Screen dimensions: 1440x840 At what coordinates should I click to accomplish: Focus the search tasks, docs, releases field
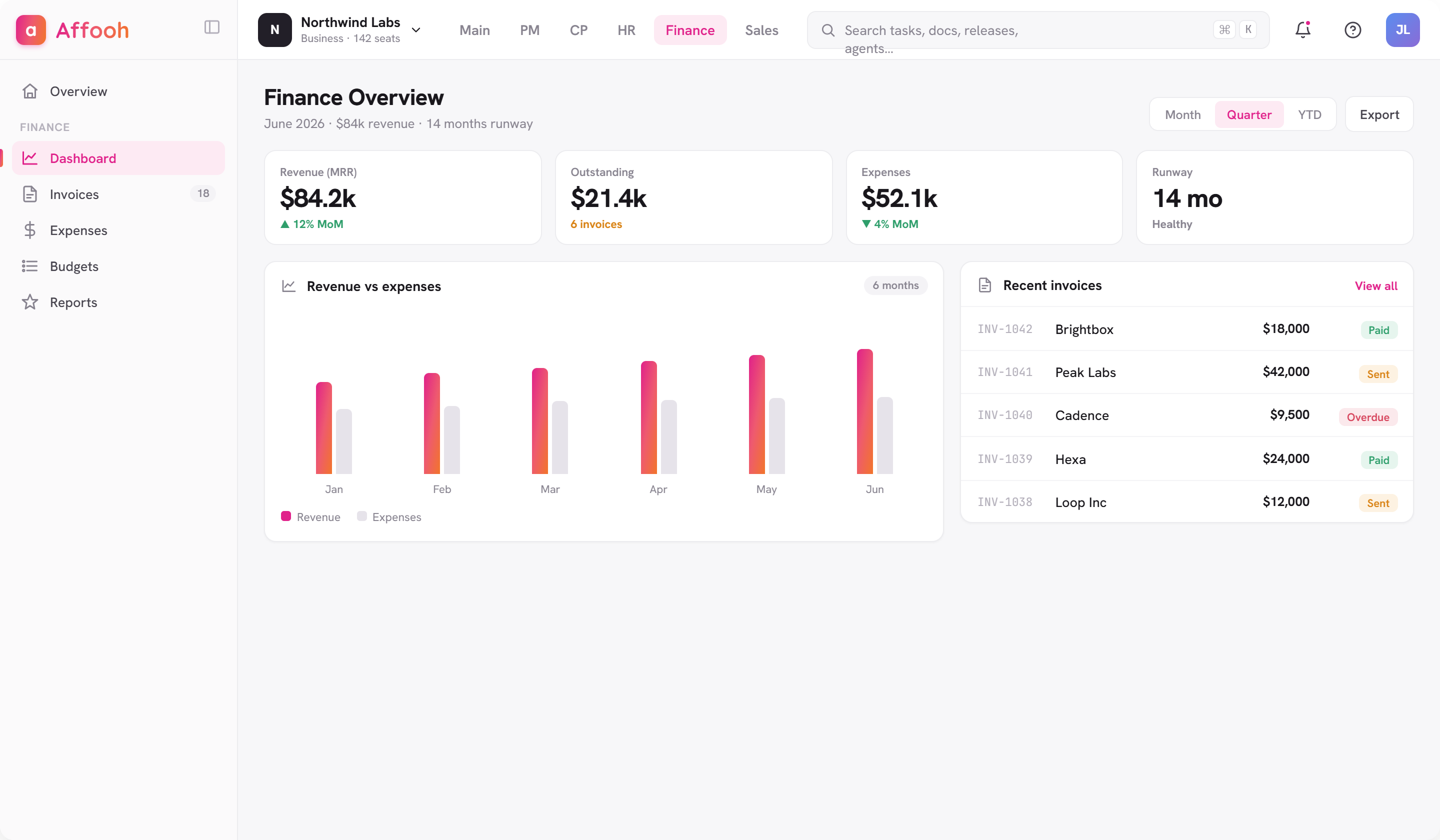pyautogui.click(x=1037, y=29)
